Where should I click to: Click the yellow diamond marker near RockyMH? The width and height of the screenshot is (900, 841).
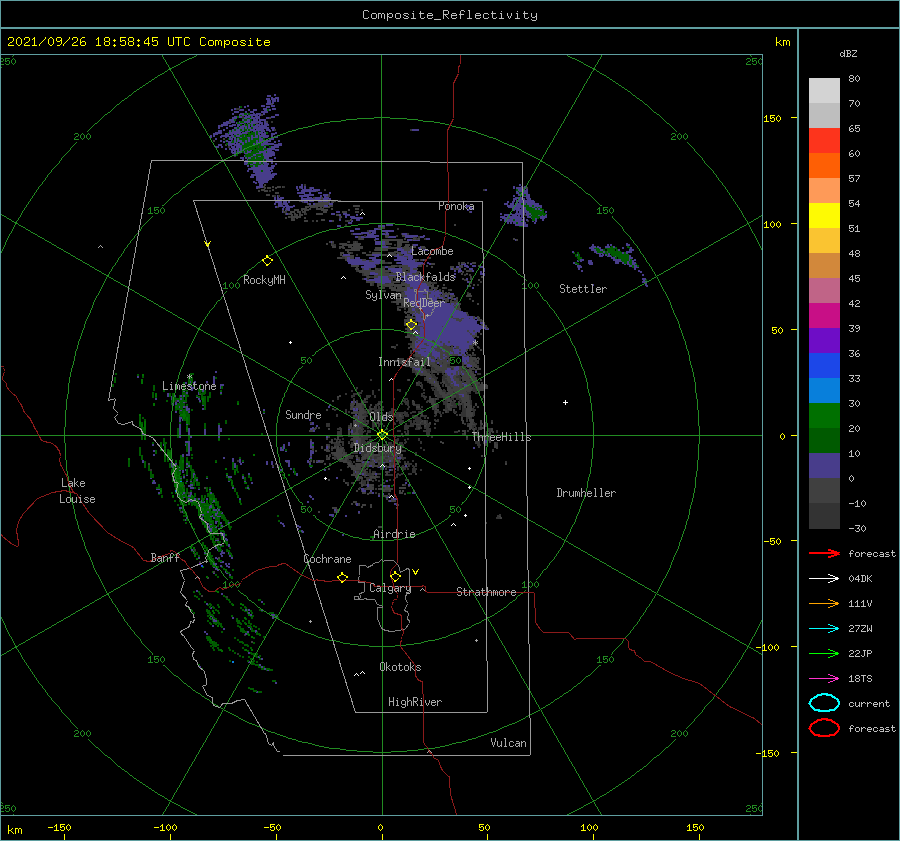pos(267,261)
